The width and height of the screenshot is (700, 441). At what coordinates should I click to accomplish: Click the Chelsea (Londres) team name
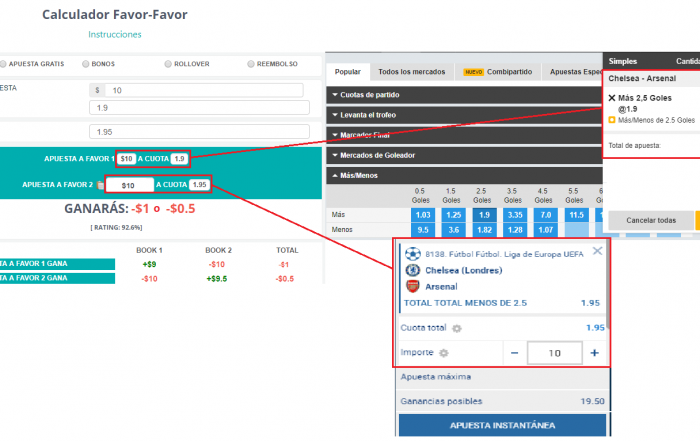click(x=463, y=270)
